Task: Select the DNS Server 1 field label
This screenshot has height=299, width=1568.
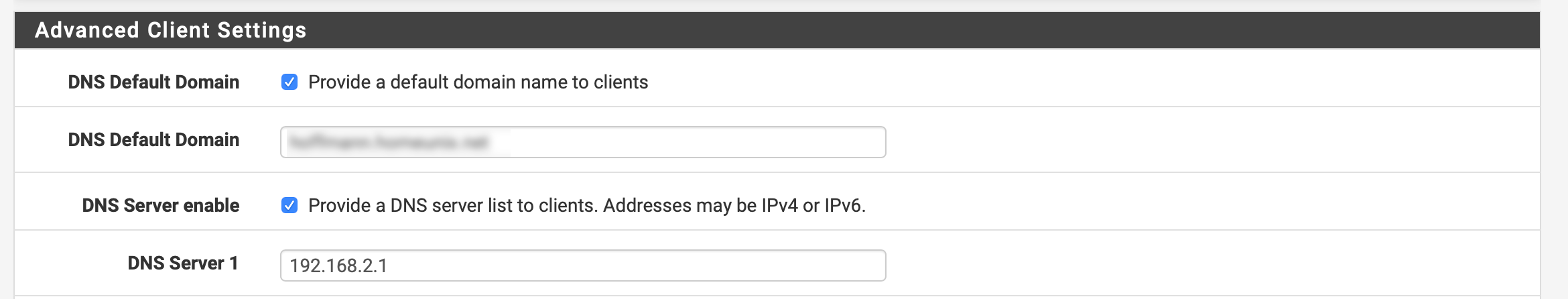Action: (182, 263)
